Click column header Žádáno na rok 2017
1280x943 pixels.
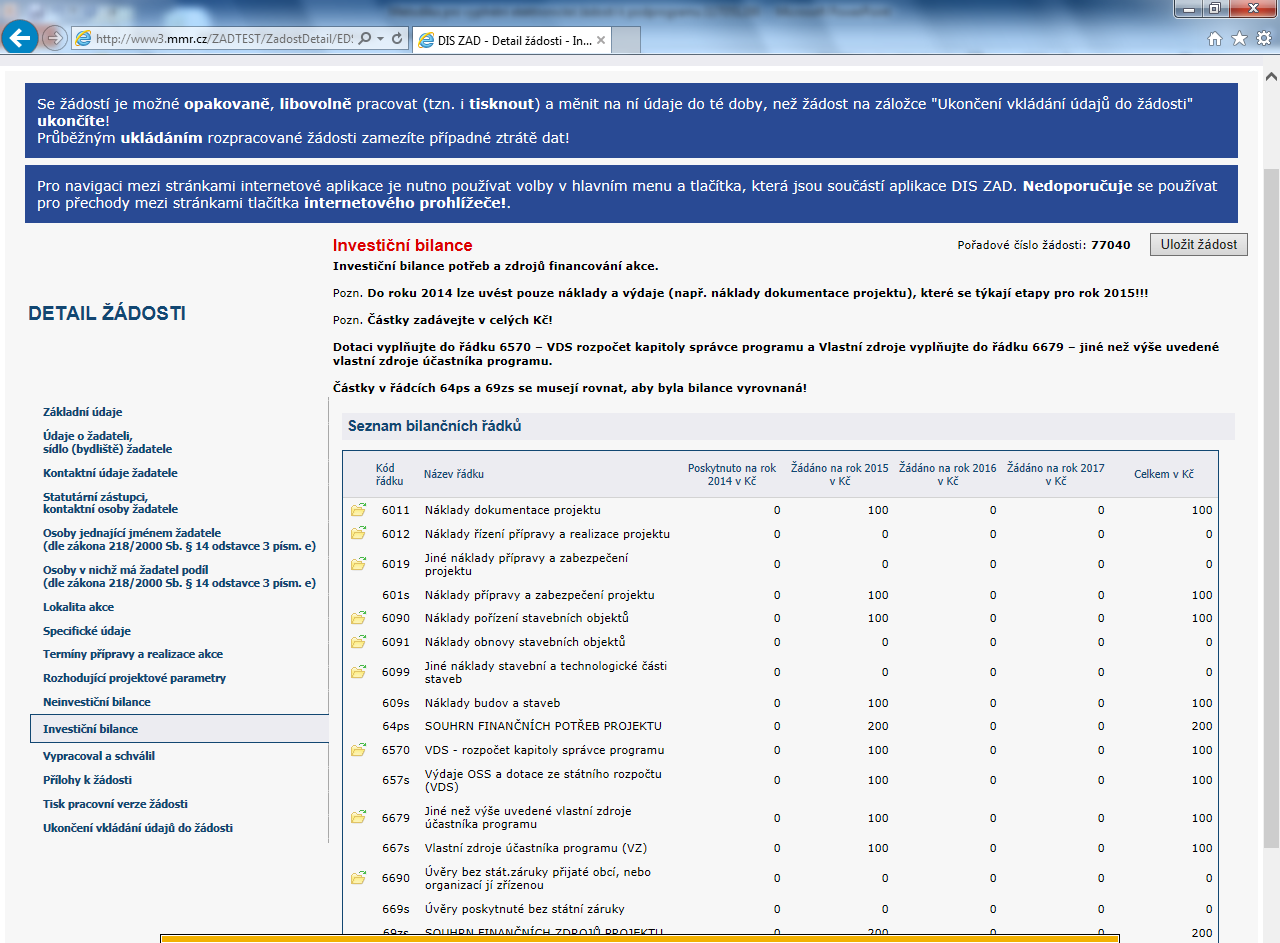point(1055,474)
